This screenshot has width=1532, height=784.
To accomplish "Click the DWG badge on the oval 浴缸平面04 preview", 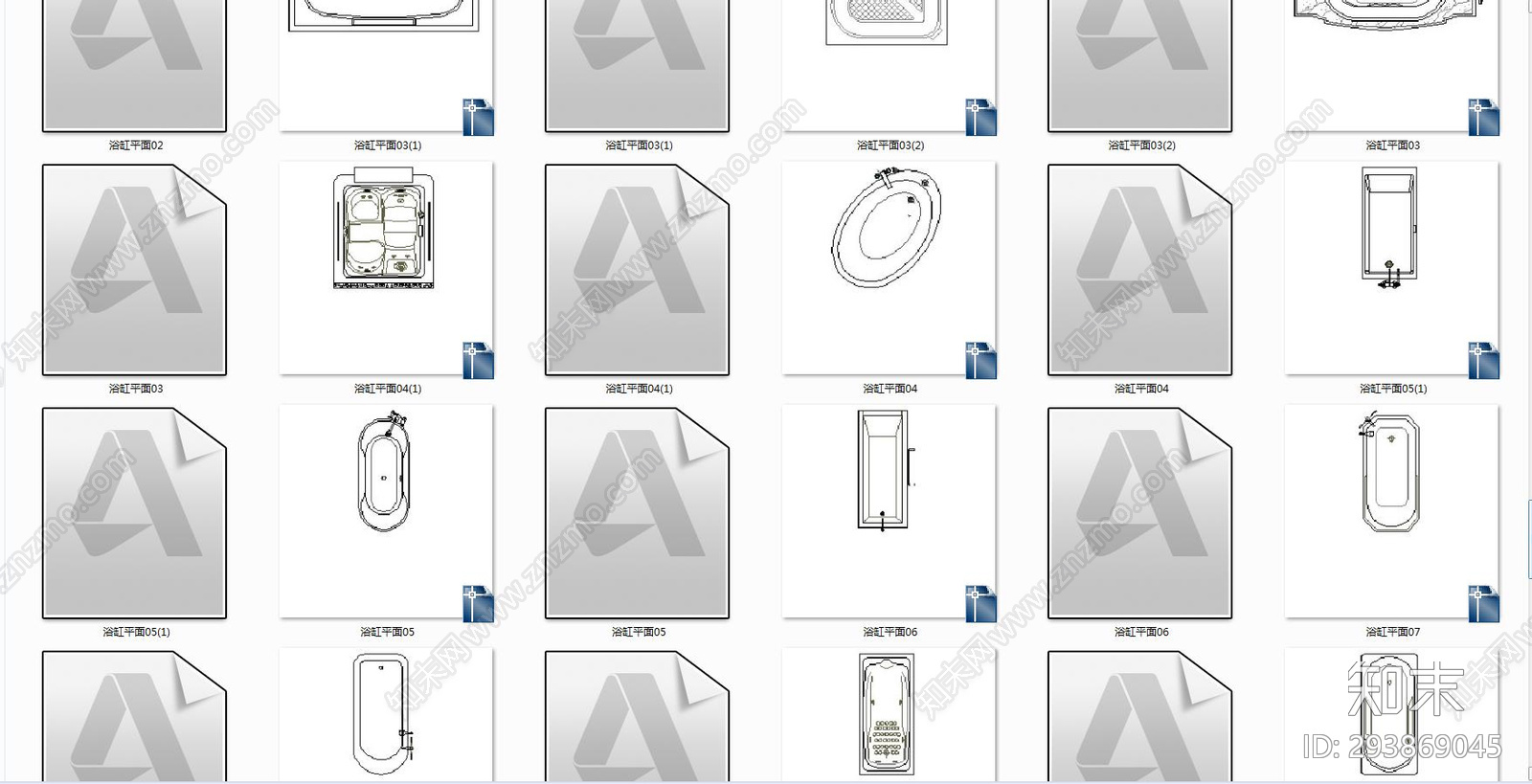I will 980,360.
